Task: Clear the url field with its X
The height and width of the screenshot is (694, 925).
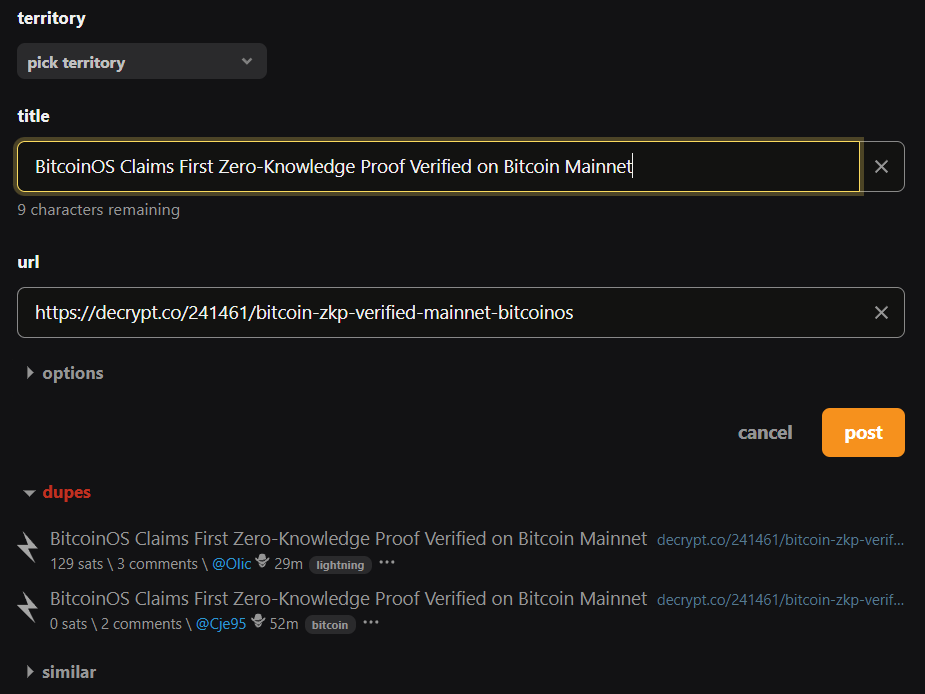Action: (x=881, y=313)
